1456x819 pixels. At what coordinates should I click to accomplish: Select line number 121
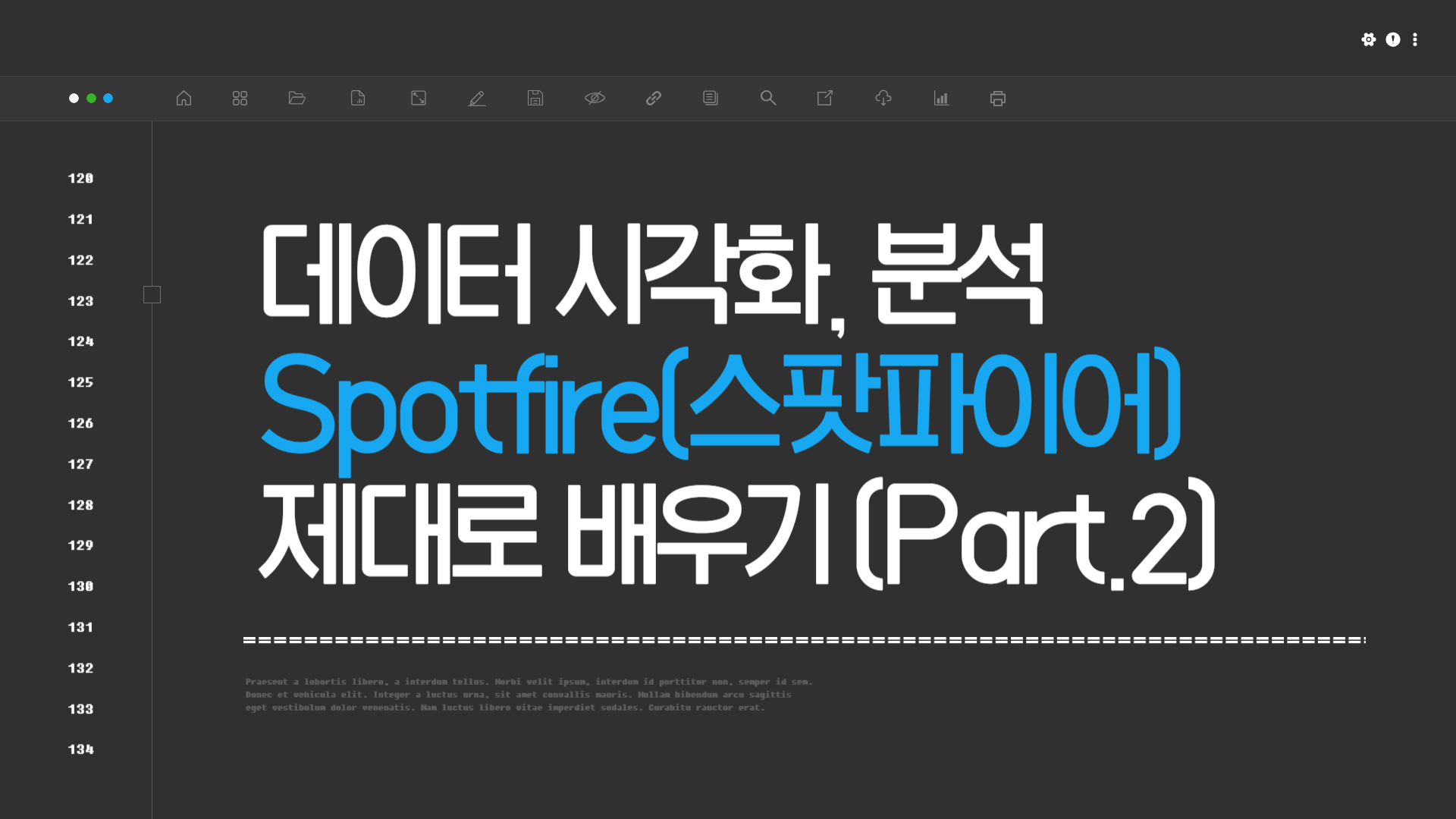click(81, 219)
